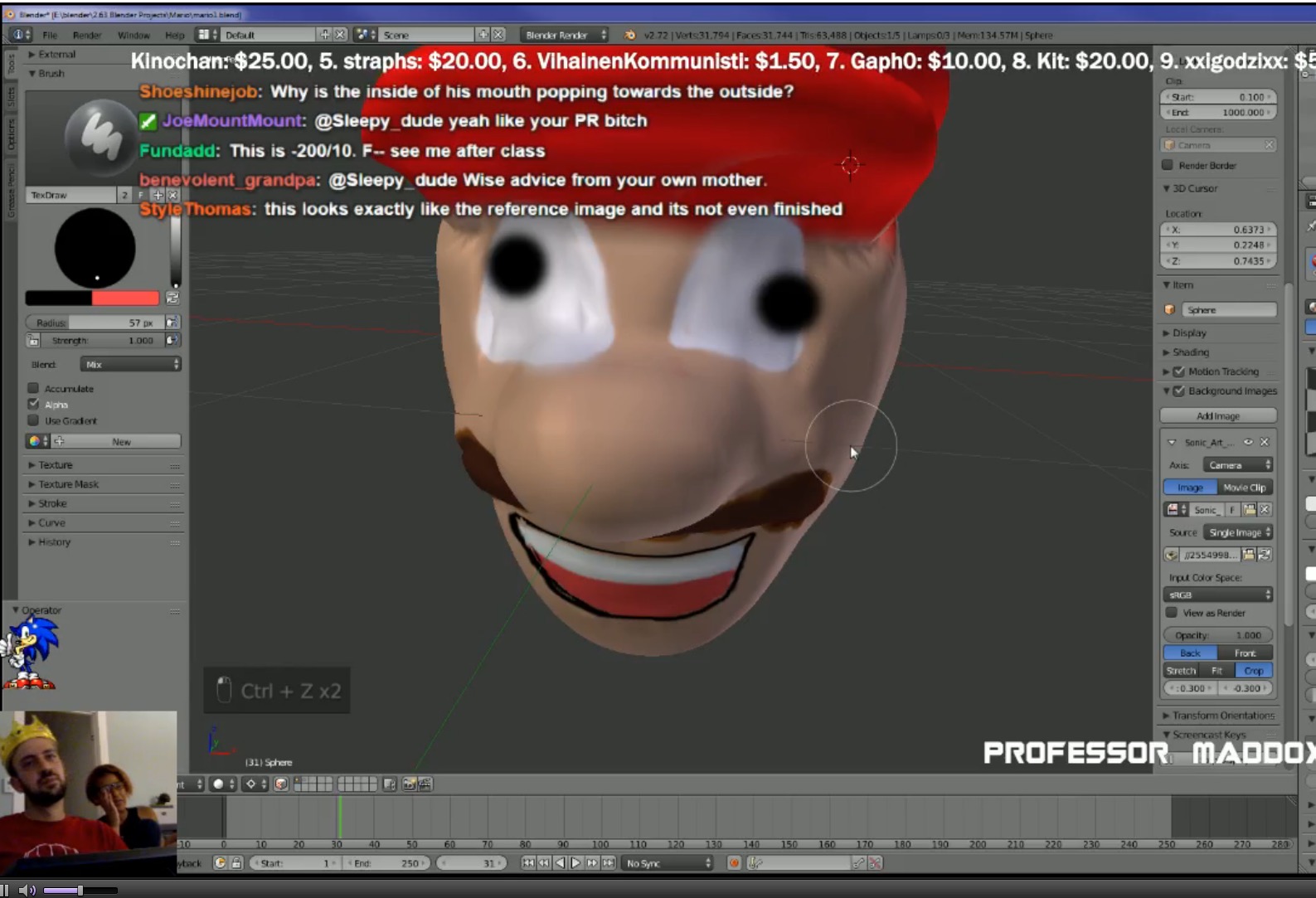Image resolution: width=1316 pixels, height=898 pixels.
Task: Enable the Accumulate checkbox
Action: (x=33, y=388)
